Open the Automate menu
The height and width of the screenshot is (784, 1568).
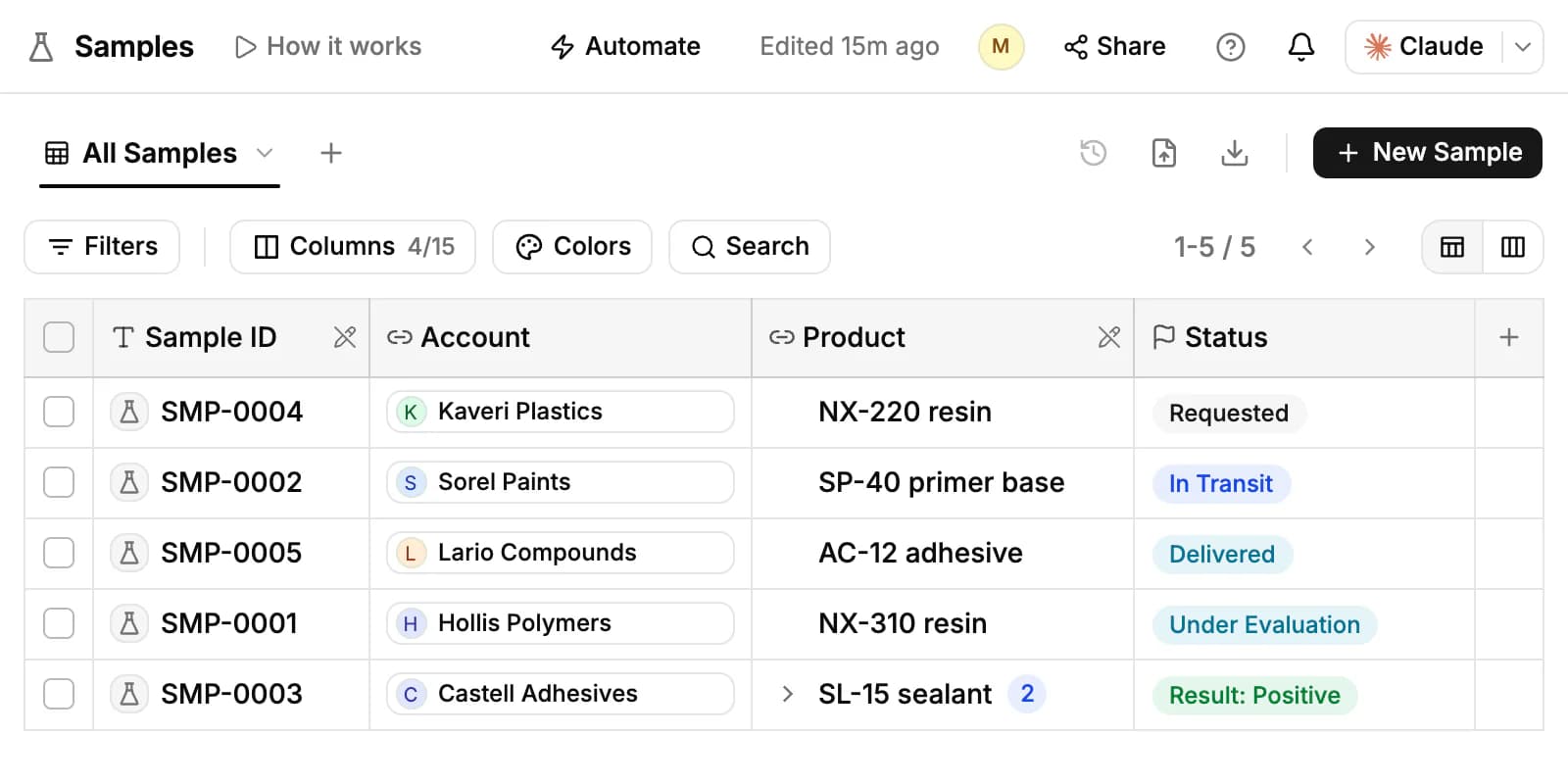tap(625, 46)
